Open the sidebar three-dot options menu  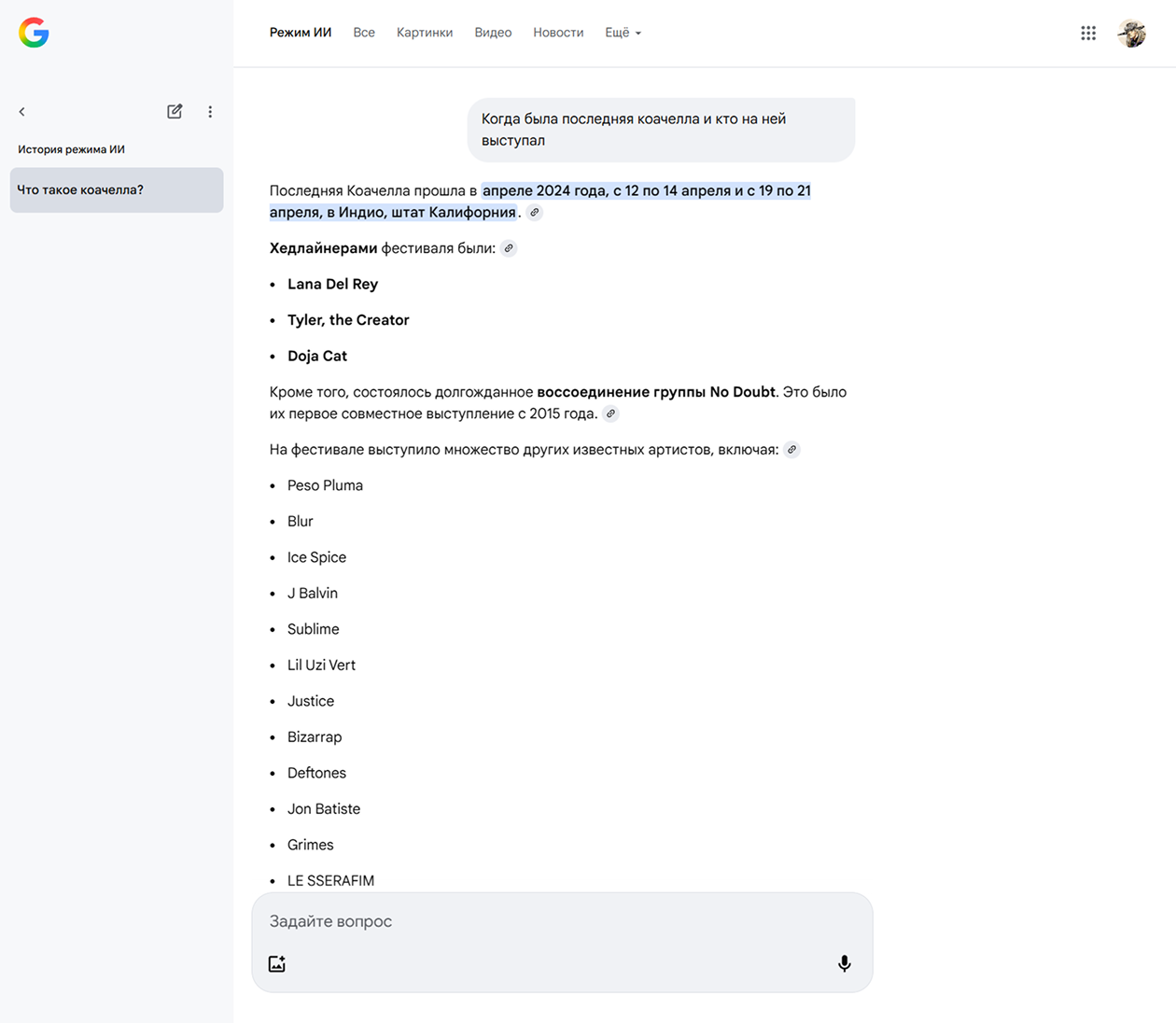pos(210,112)
